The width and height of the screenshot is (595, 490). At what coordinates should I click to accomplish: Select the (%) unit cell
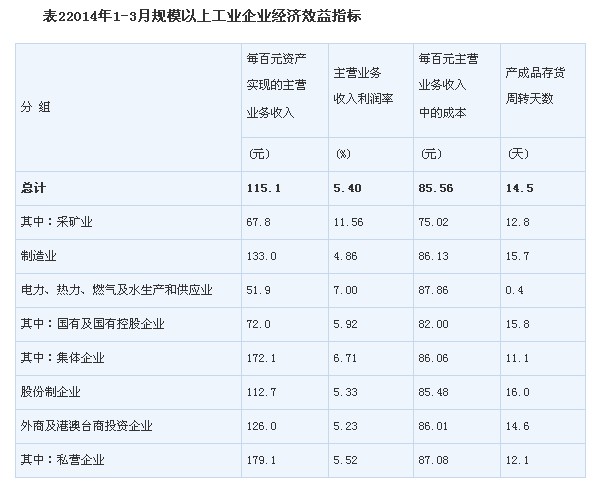(x=343, y=154)
